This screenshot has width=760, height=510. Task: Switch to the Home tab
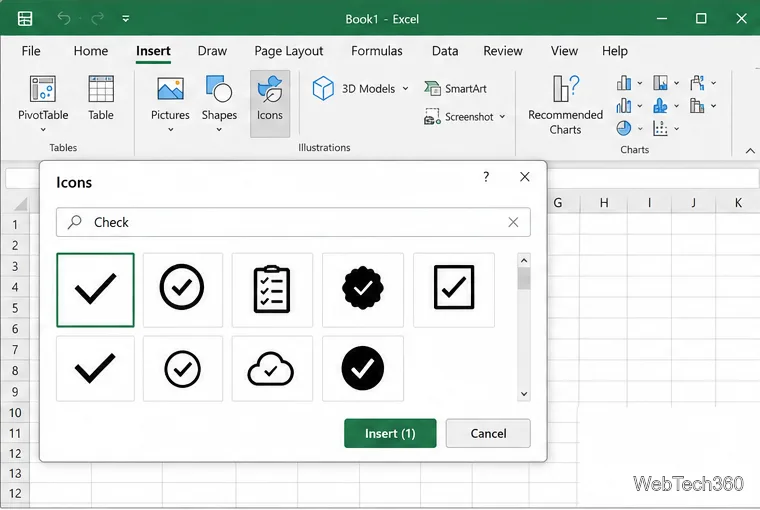click(x=91, y=51)
